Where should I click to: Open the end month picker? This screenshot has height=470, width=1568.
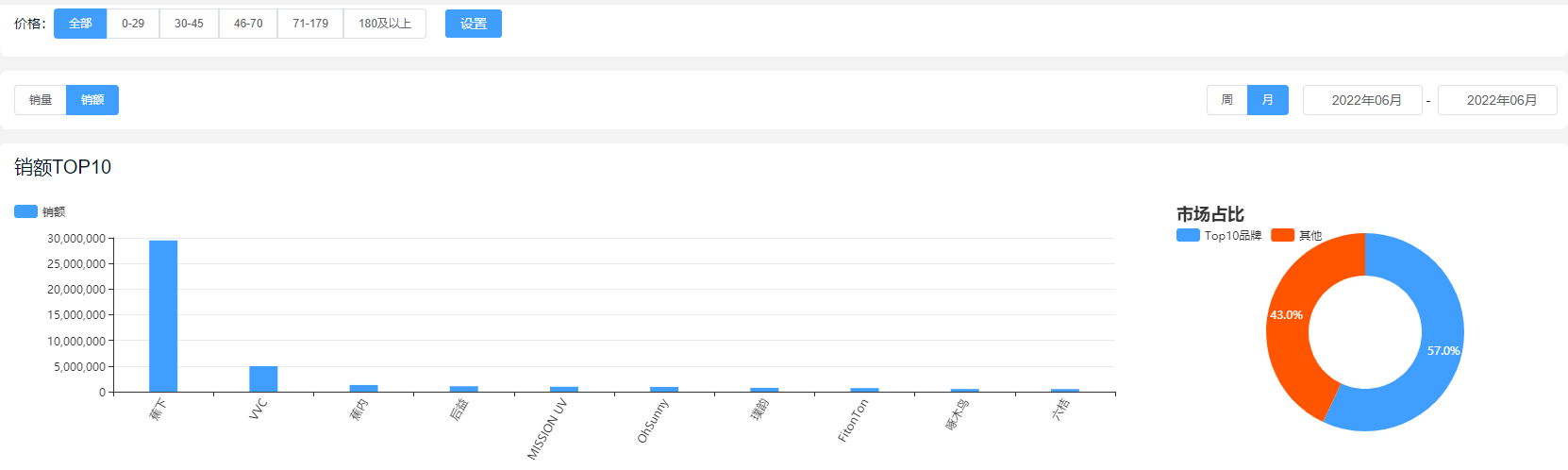pos(1497,100)
